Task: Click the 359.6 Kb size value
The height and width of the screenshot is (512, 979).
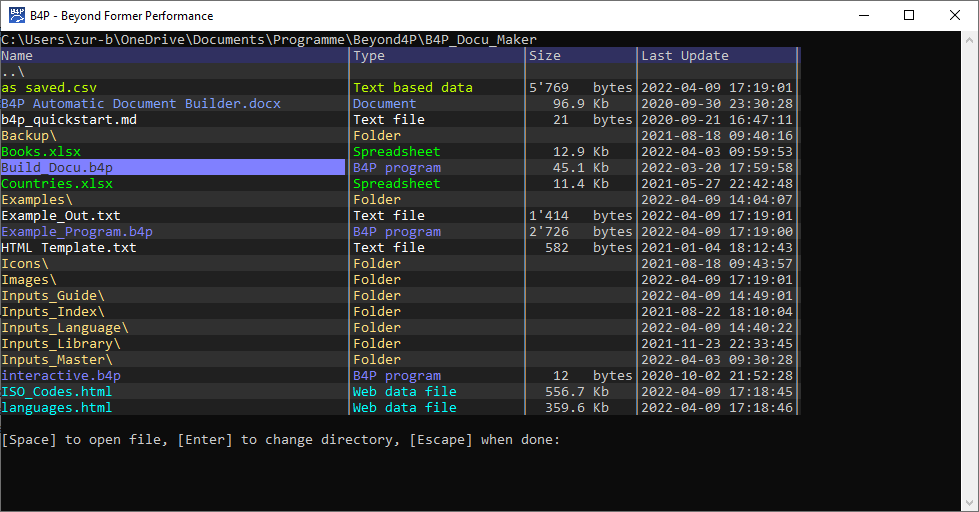Action: 577,408
